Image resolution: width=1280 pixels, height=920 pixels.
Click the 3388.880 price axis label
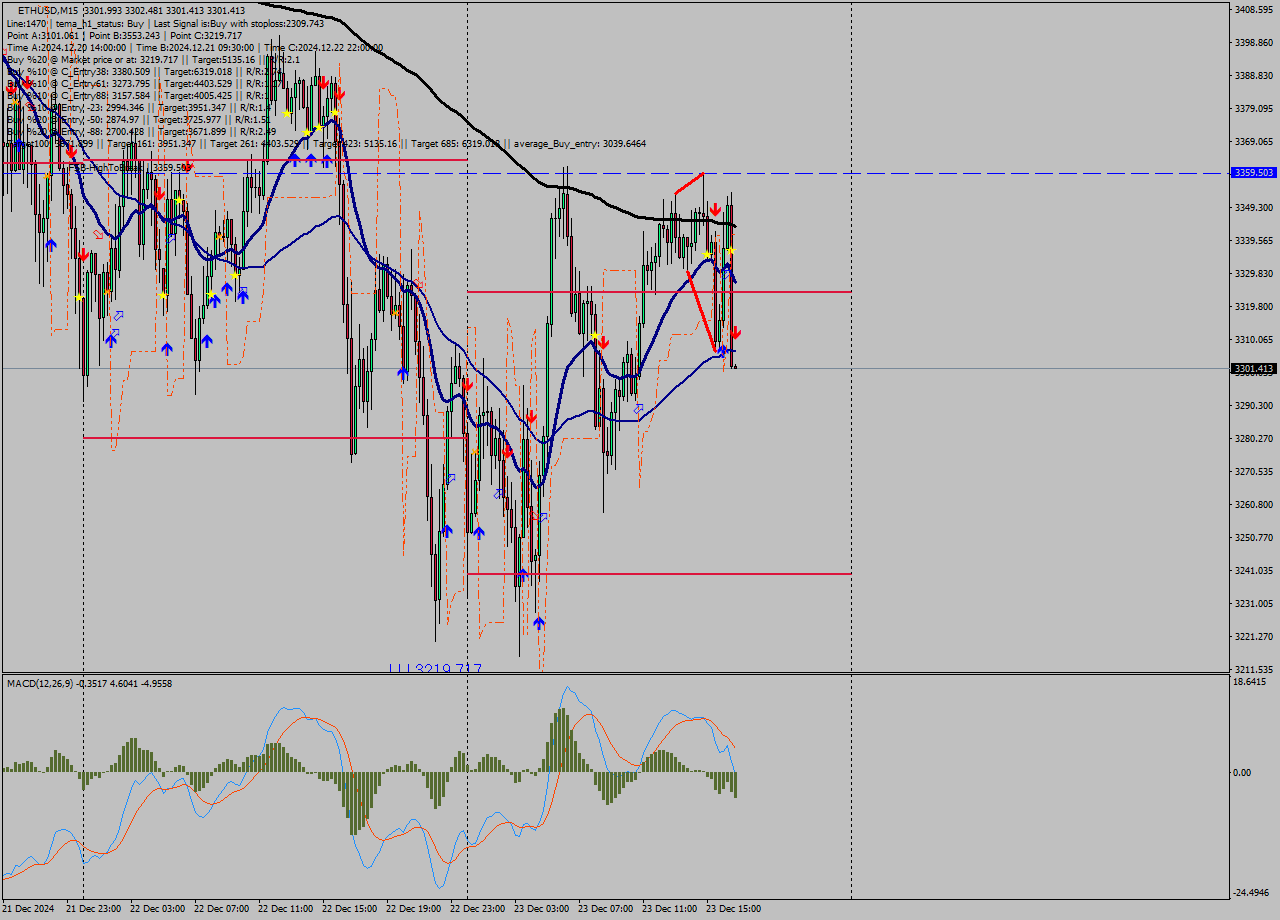1254,76
